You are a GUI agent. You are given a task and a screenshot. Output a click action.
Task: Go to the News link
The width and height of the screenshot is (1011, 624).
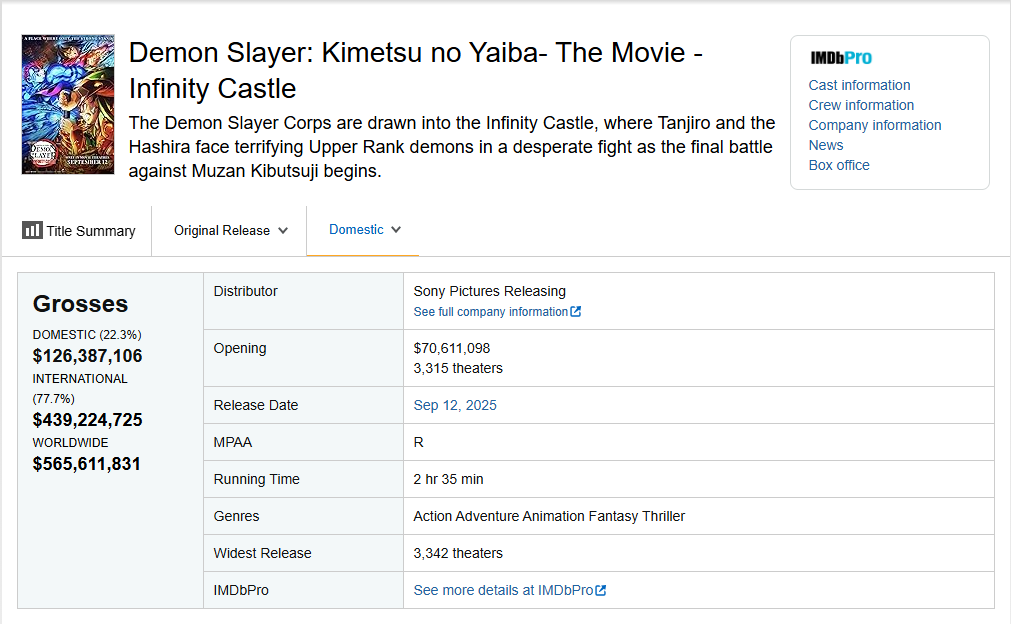[826, 145]
